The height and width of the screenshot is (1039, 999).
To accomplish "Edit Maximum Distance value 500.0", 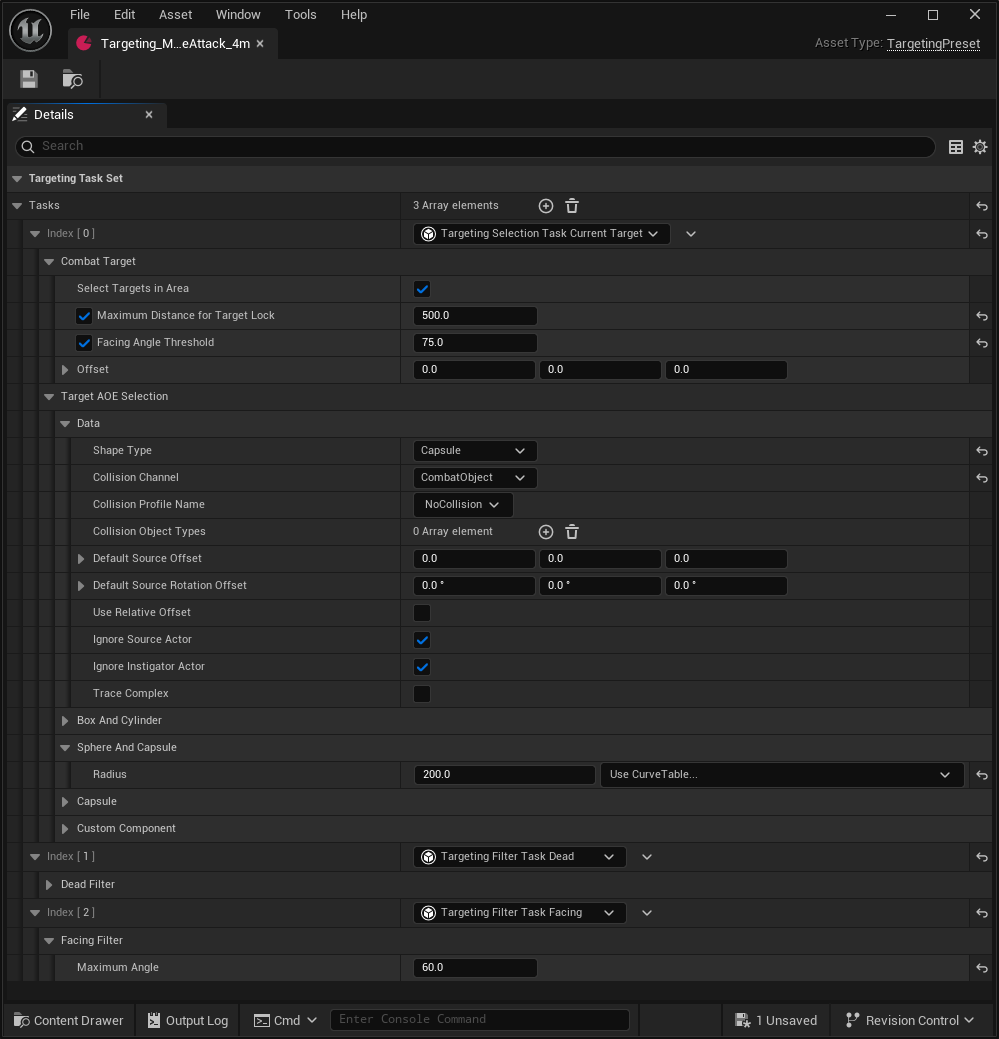I will [x=475, y=316].
